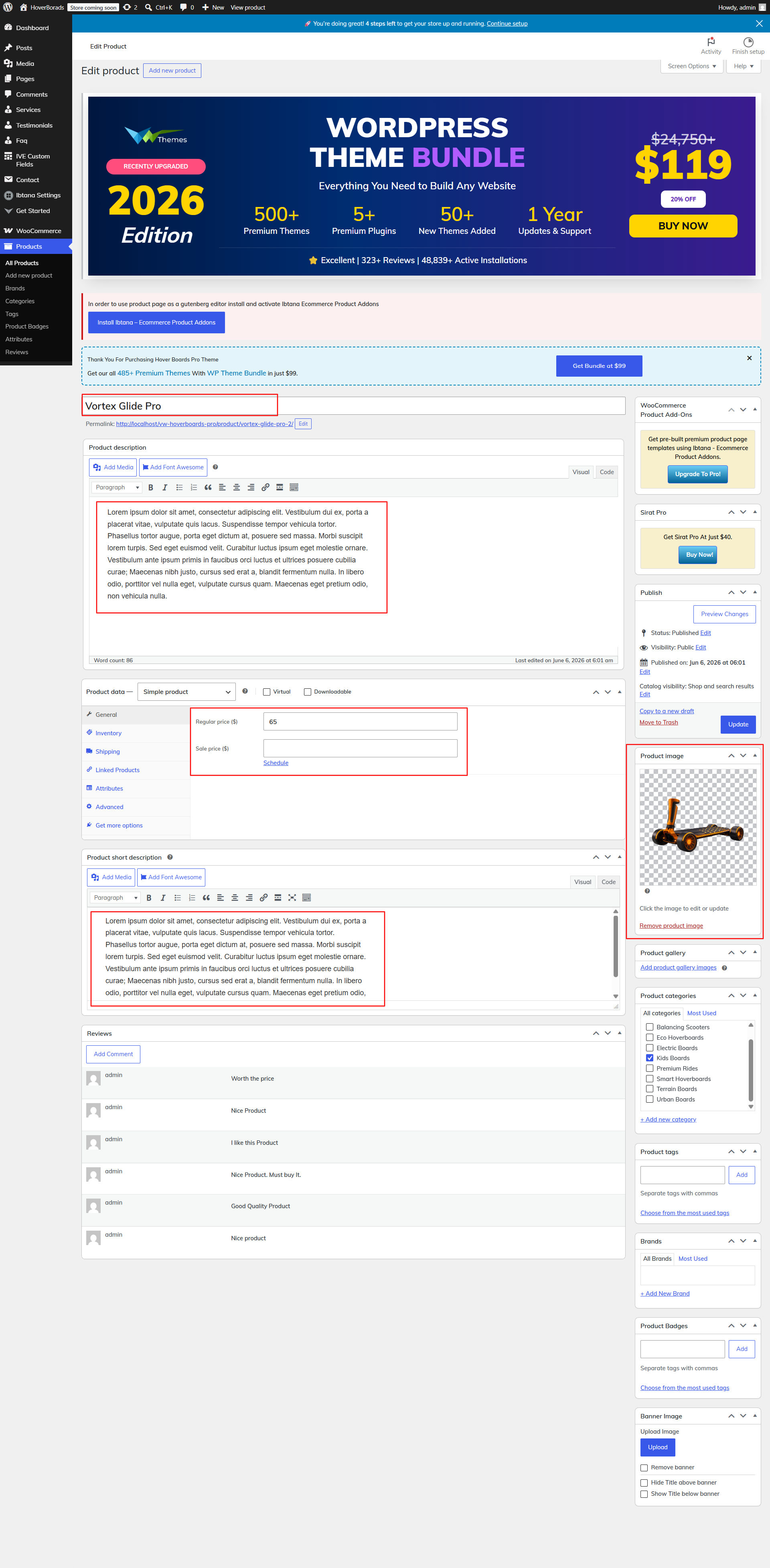
Task: Open the Simple product type dropdown
Action: click(186, 692)
